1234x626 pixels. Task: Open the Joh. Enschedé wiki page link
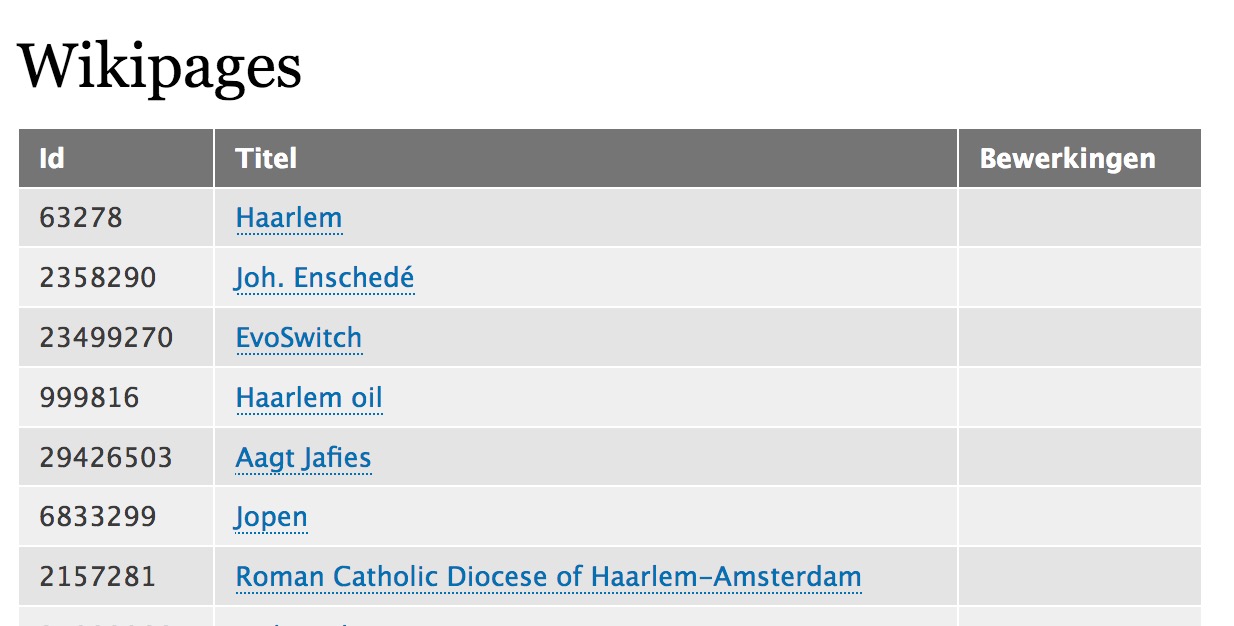pyautogui.click(x=324, y=277)
